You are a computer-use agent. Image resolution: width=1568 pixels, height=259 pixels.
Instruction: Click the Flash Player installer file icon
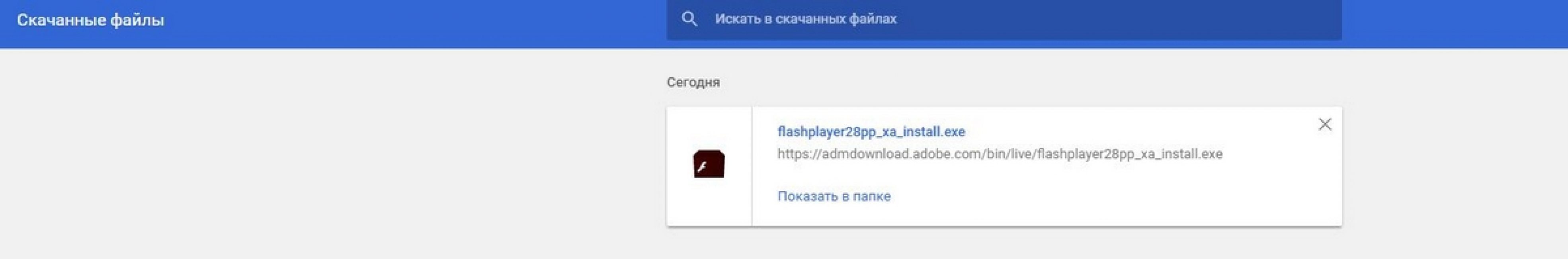709,164
